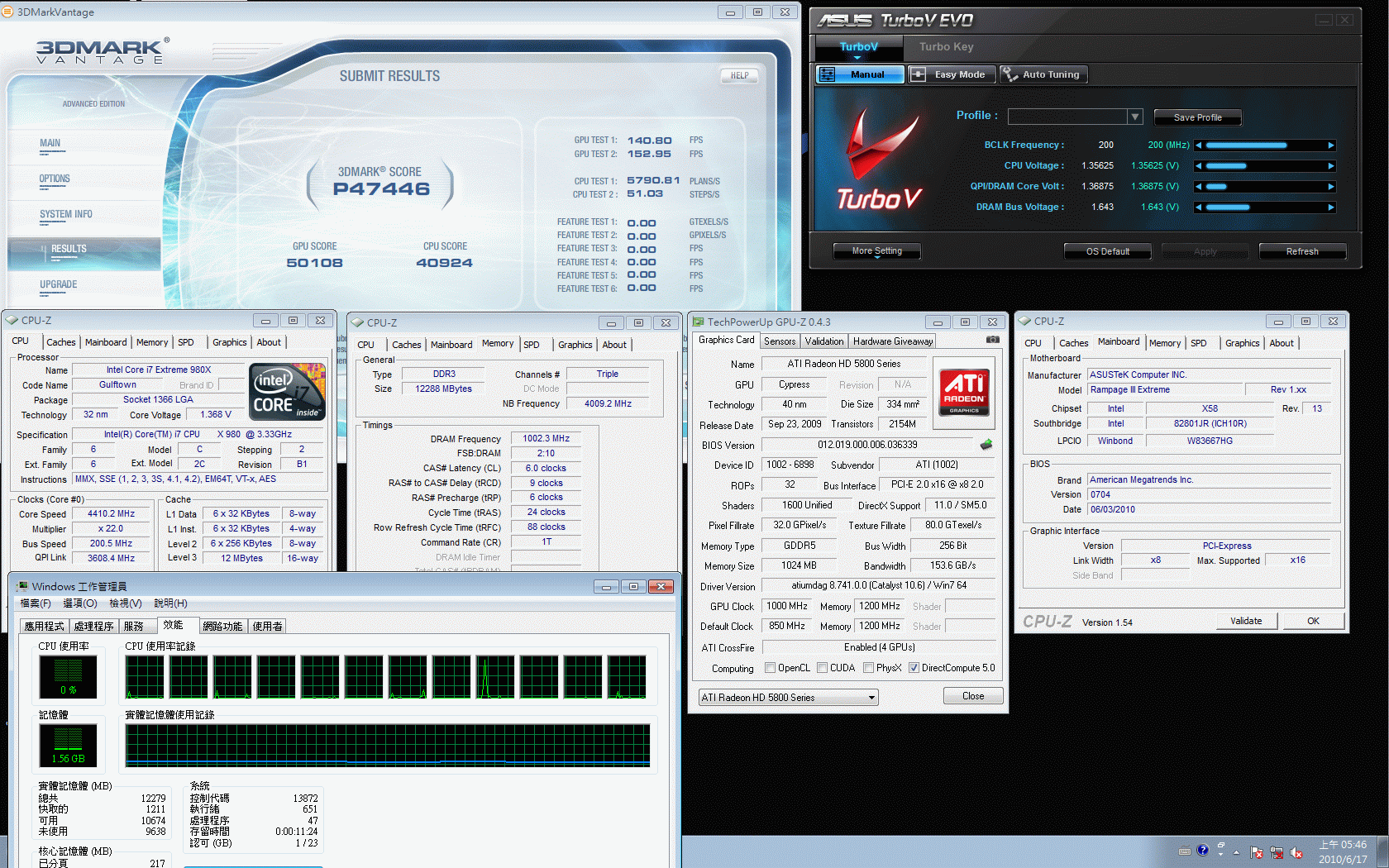The width and height of the screenshot is (1389, 868).
Task: Open the TurboV Profile dropdown
Action: 1135,117
